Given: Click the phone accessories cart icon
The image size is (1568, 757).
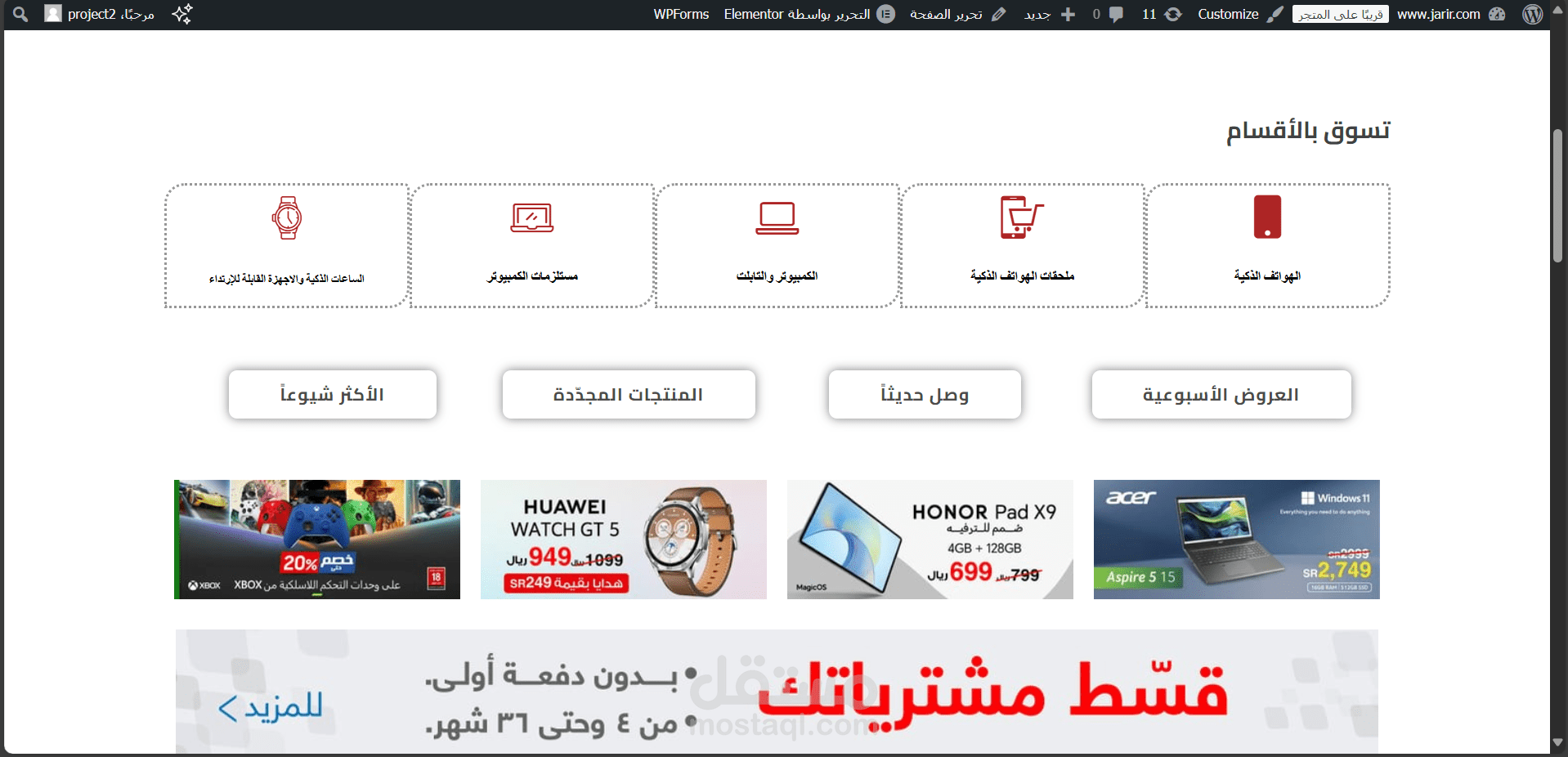Looking at the screenshot, I should click(x=1022, y=217).
